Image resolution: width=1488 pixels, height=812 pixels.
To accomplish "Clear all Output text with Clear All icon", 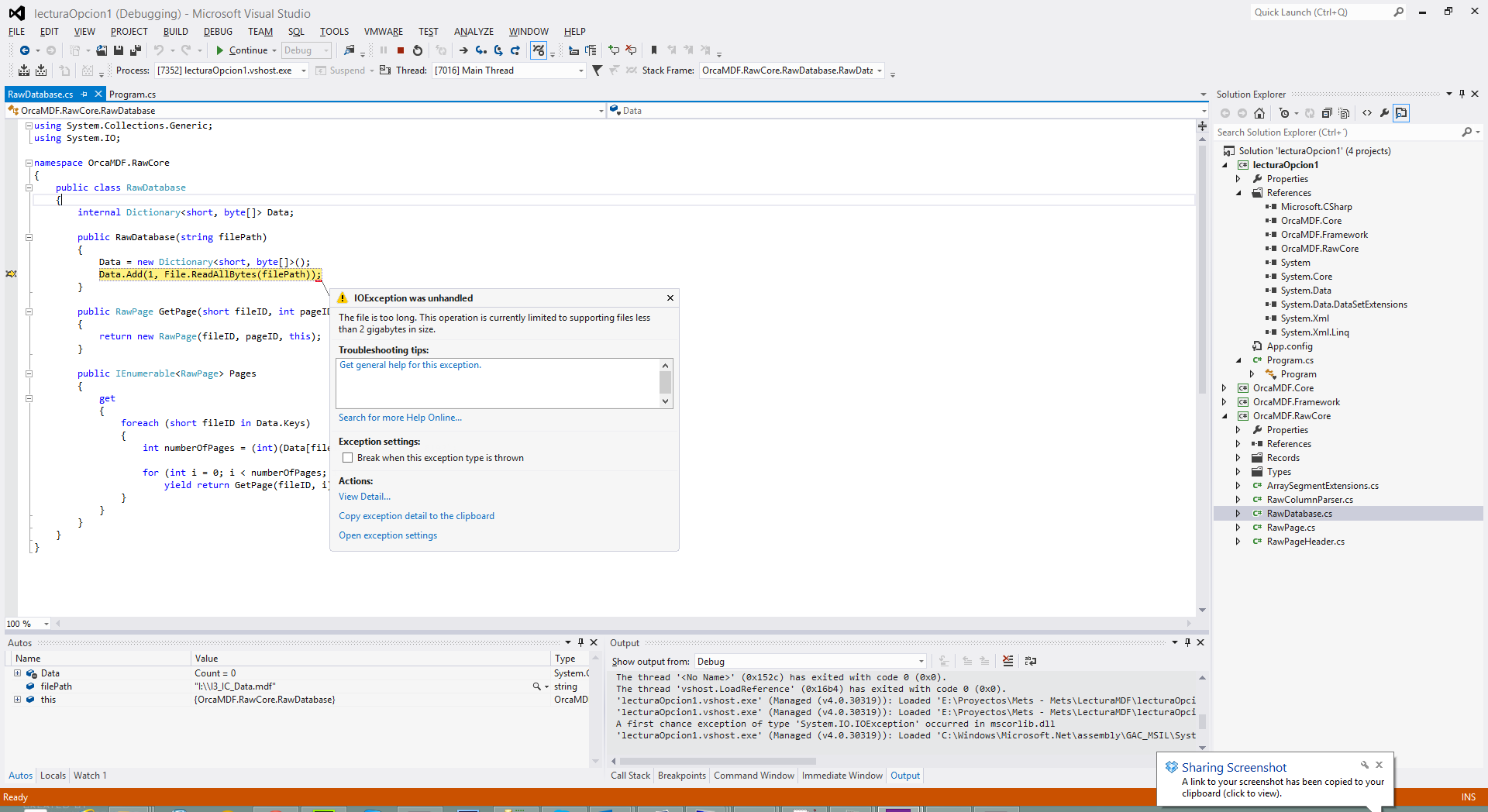I will pos(1007,661).
